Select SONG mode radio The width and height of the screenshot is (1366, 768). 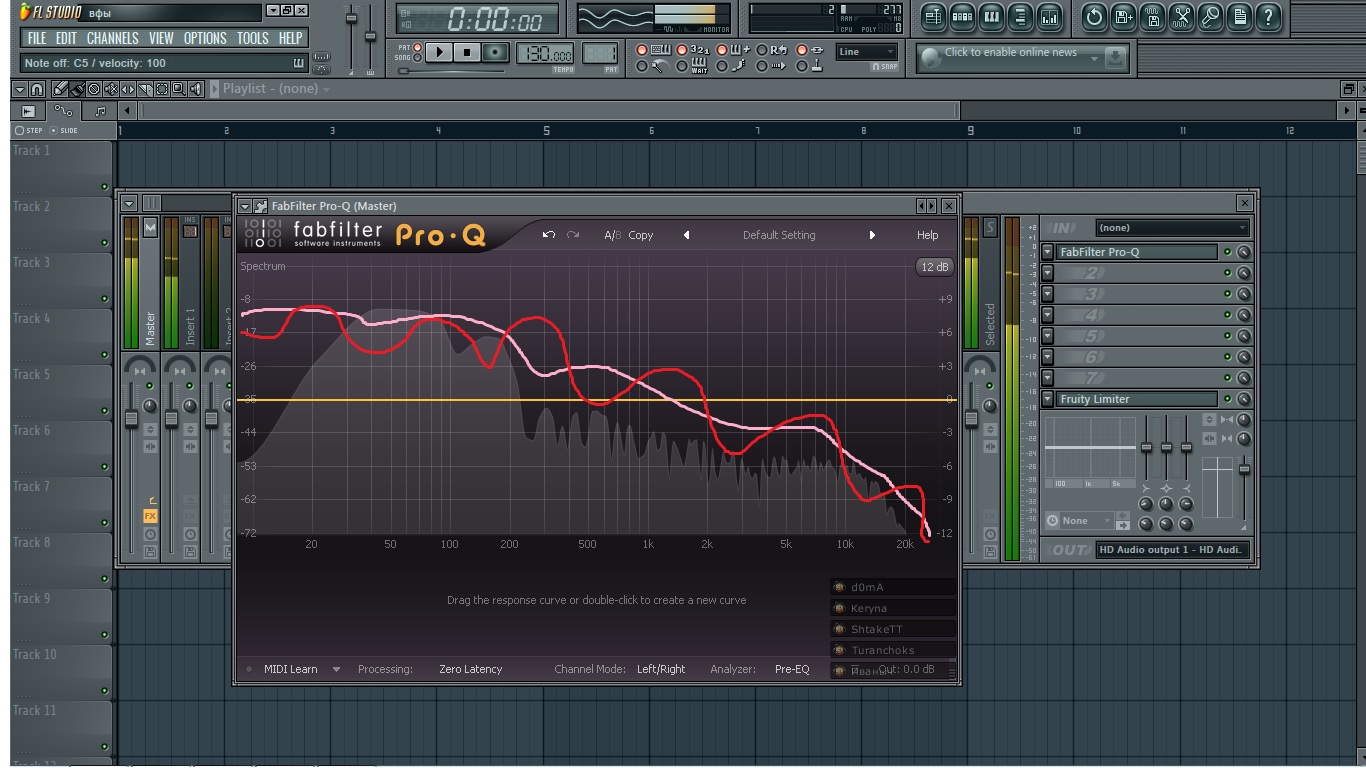(418, 57)
